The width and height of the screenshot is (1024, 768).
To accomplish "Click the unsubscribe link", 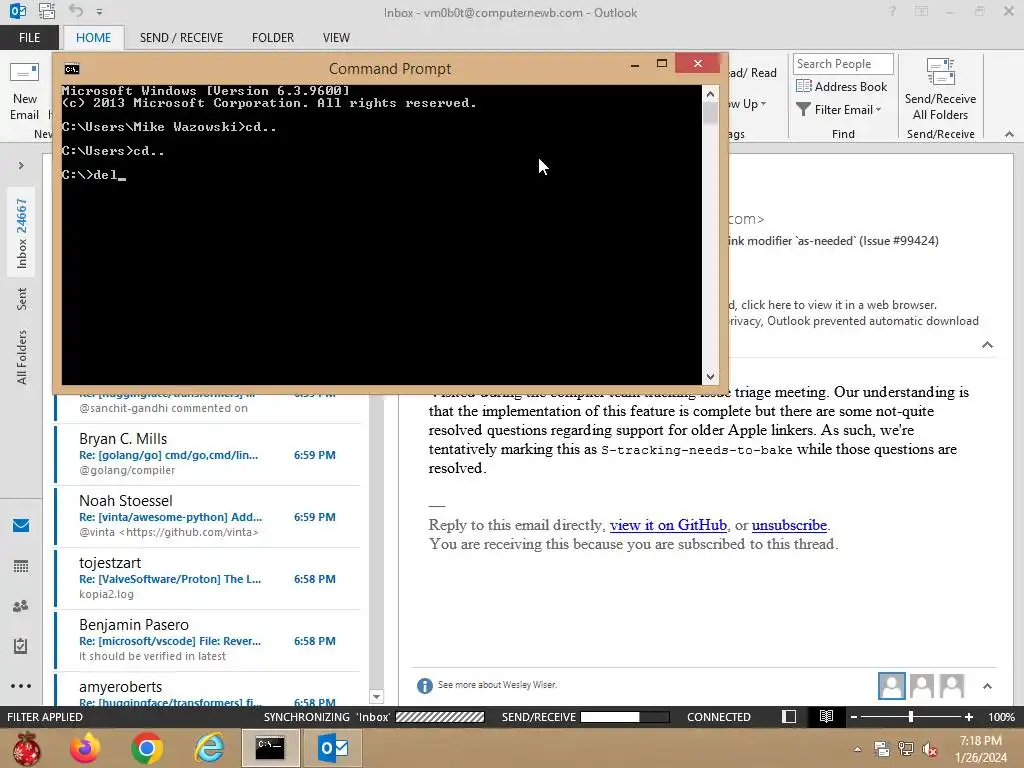I will click(789, 525).
